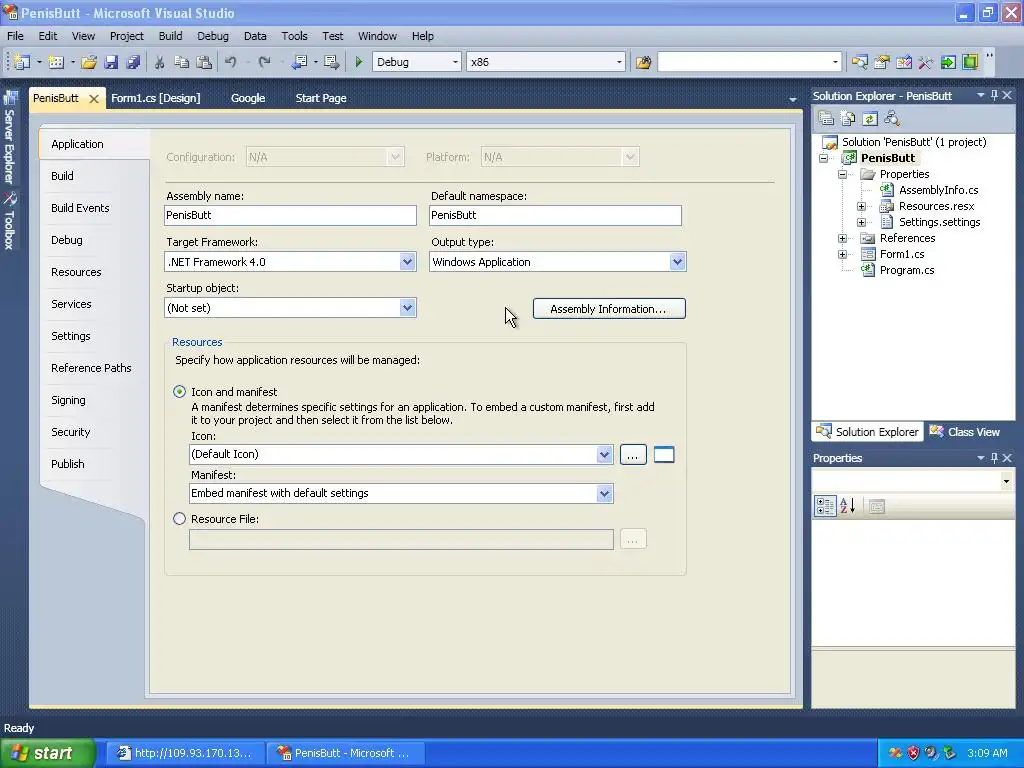The width and height of the screenshot is (1024, 768).
Task: Open the x86 solution platform dropdown
Action: click(618, 62)
